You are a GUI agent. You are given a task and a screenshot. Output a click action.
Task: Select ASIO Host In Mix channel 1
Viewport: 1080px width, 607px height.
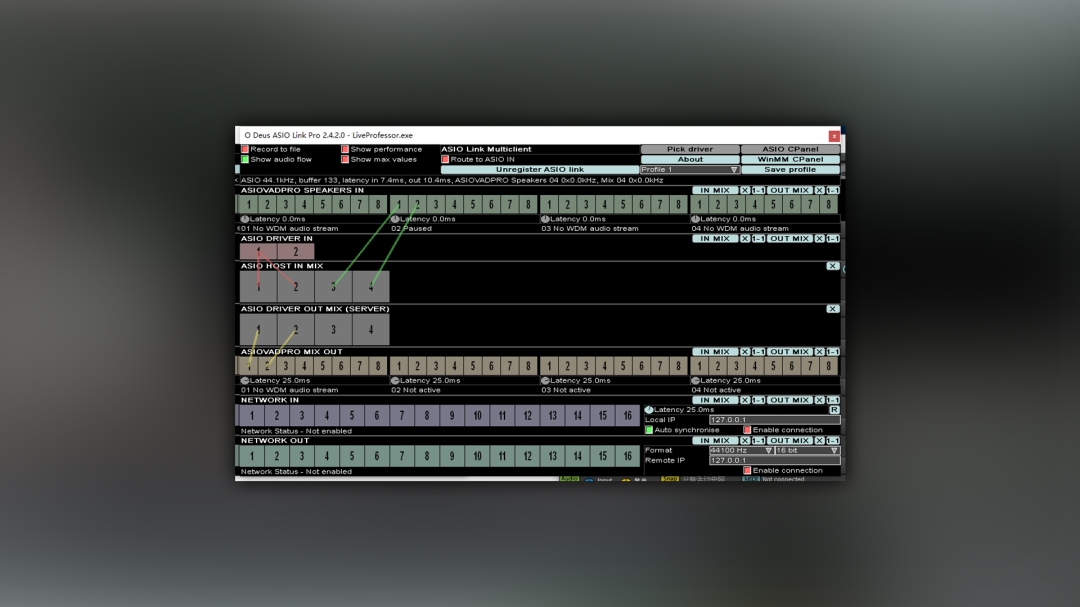click(x=258, y=287)
